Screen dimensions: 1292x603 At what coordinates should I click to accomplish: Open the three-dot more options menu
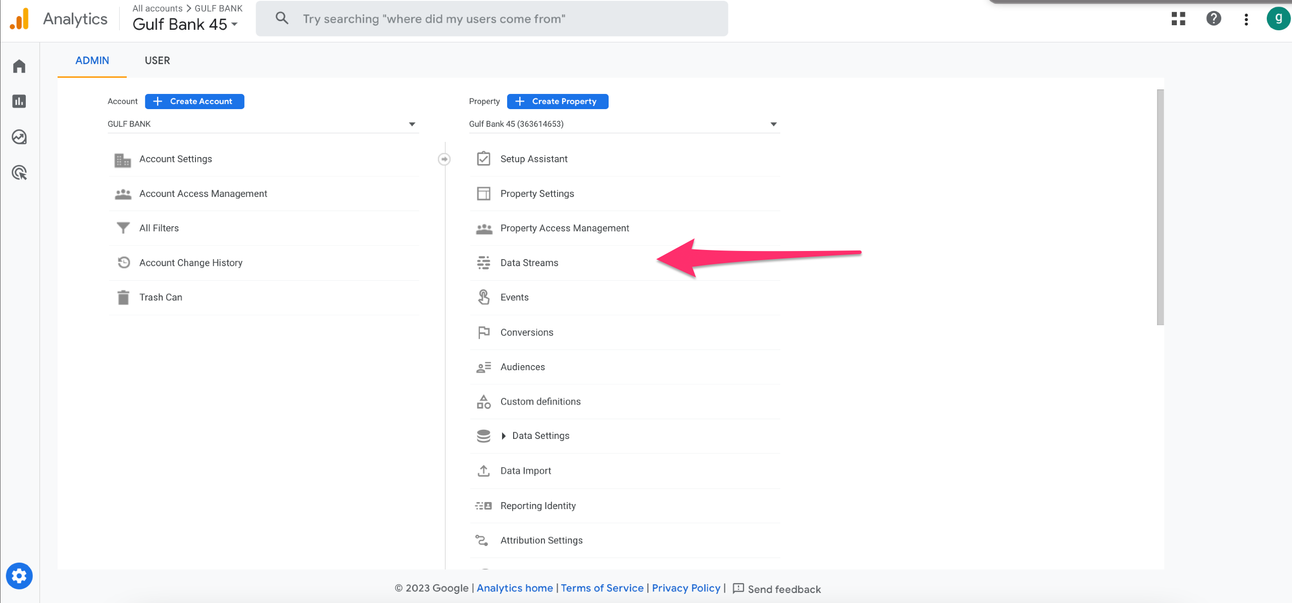click(1246, 19)
